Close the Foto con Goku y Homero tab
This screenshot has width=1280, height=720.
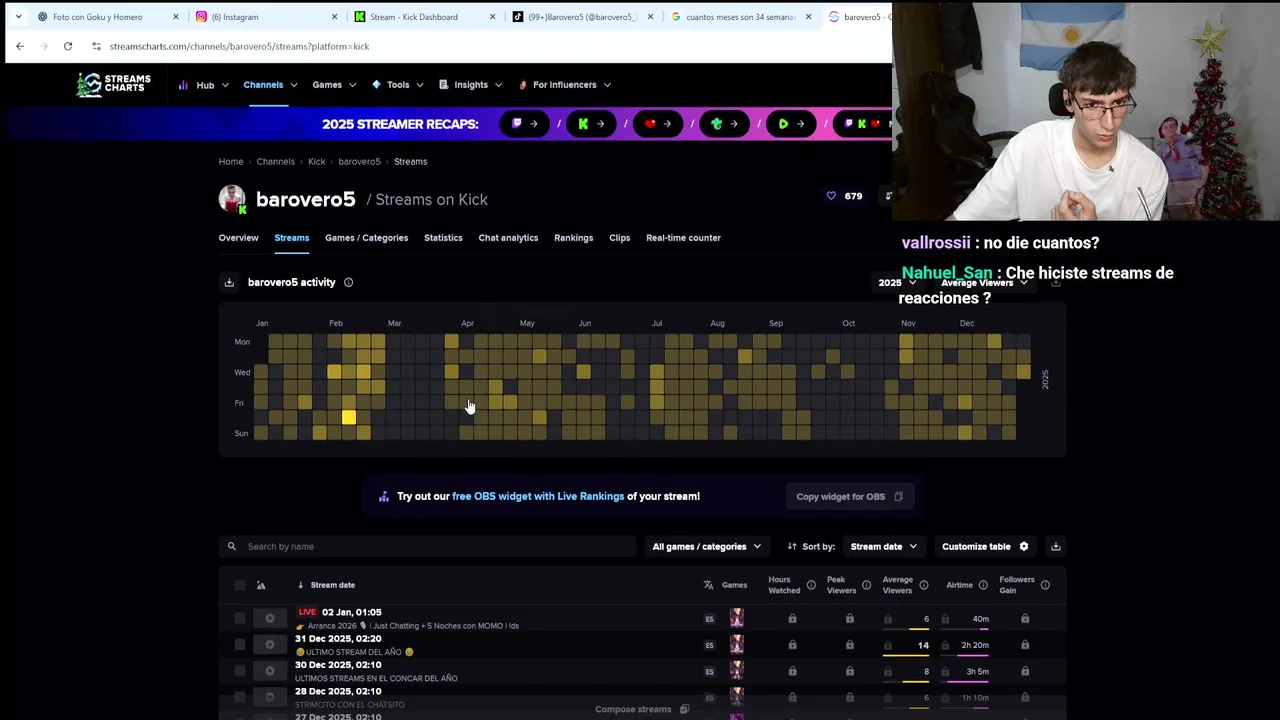pyautogui.click(x=176, y=17)
